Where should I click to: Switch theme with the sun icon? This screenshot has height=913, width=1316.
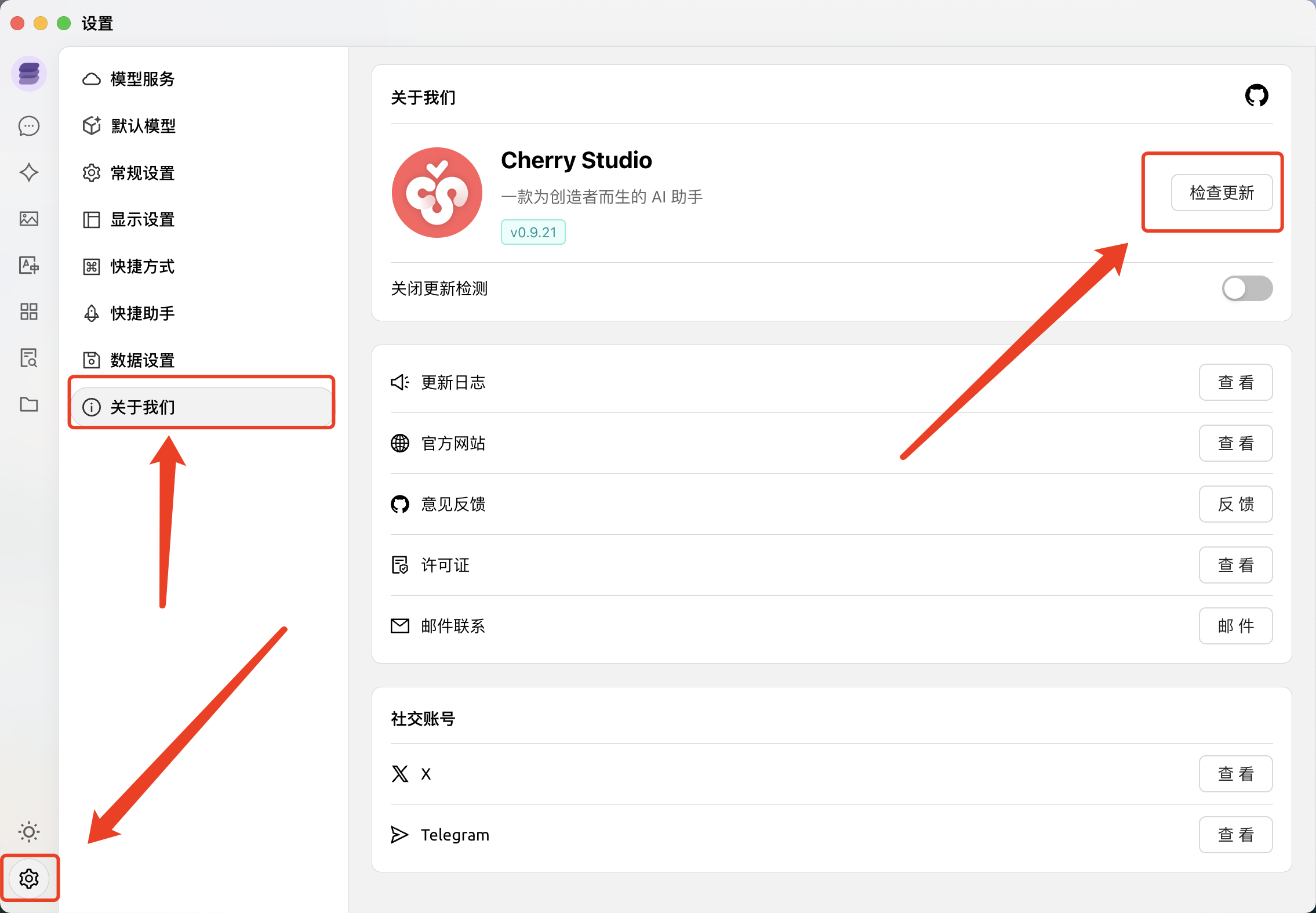click(x=29, y=832)
